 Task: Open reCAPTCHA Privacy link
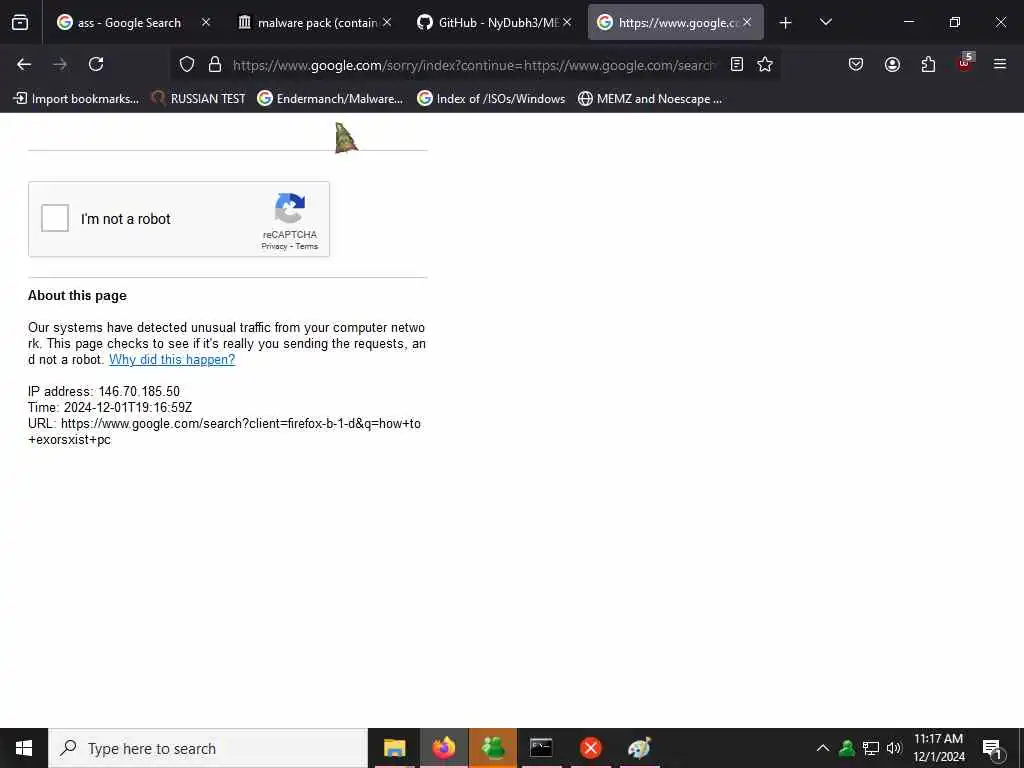pyautogui.click(x=274, y=246)
